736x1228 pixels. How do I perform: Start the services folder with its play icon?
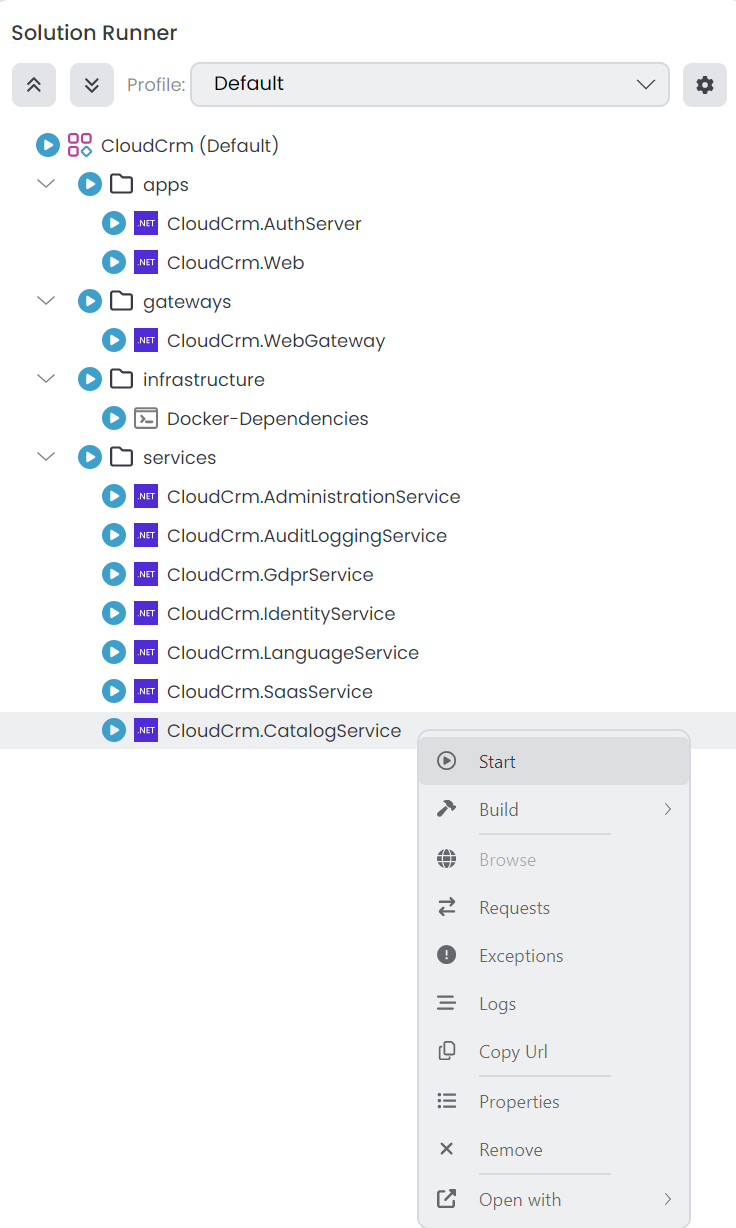tap(90, 457)
